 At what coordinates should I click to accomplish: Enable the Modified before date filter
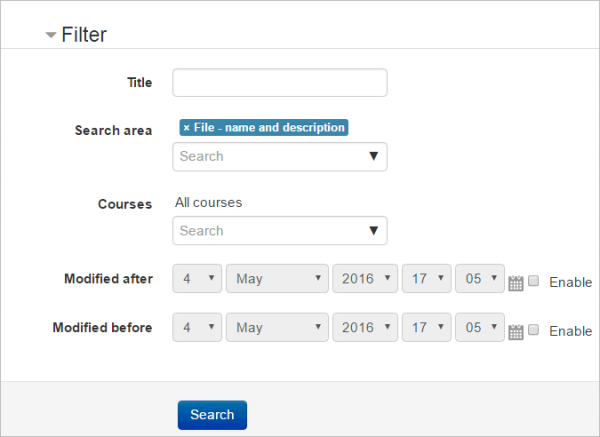coord(534,330)
